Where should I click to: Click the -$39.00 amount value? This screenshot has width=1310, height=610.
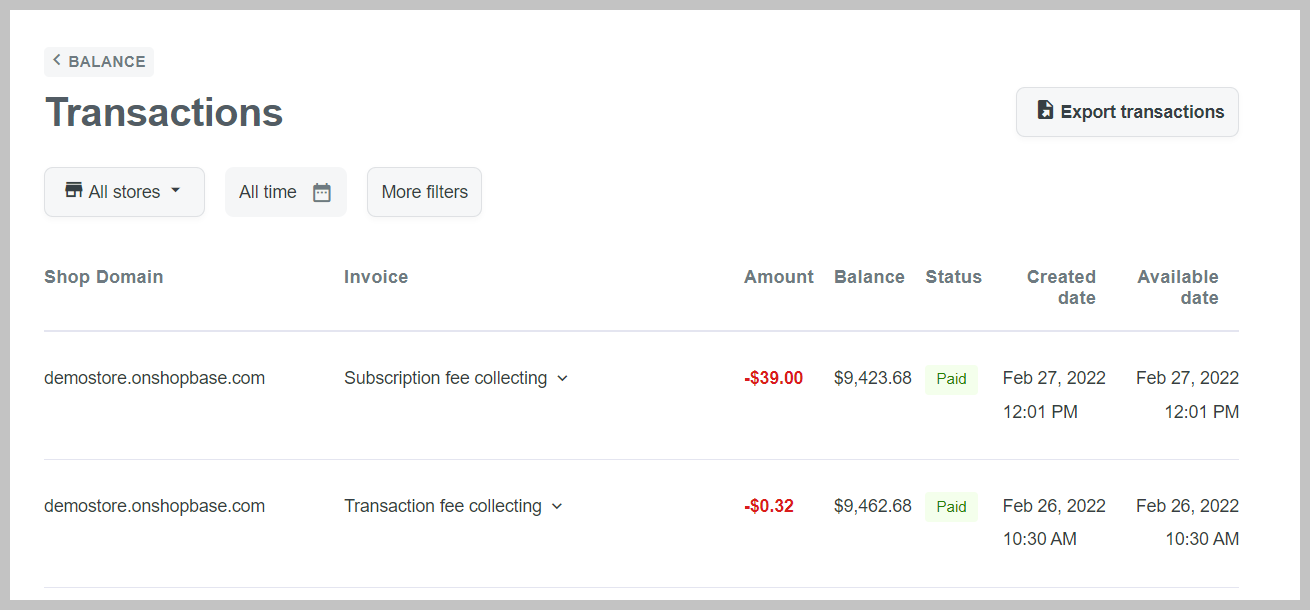[773, 378]
